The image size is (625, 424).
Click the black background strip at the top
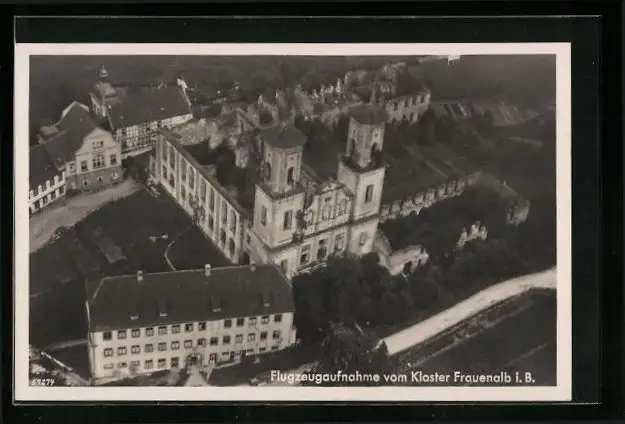(x=300, y=28)
